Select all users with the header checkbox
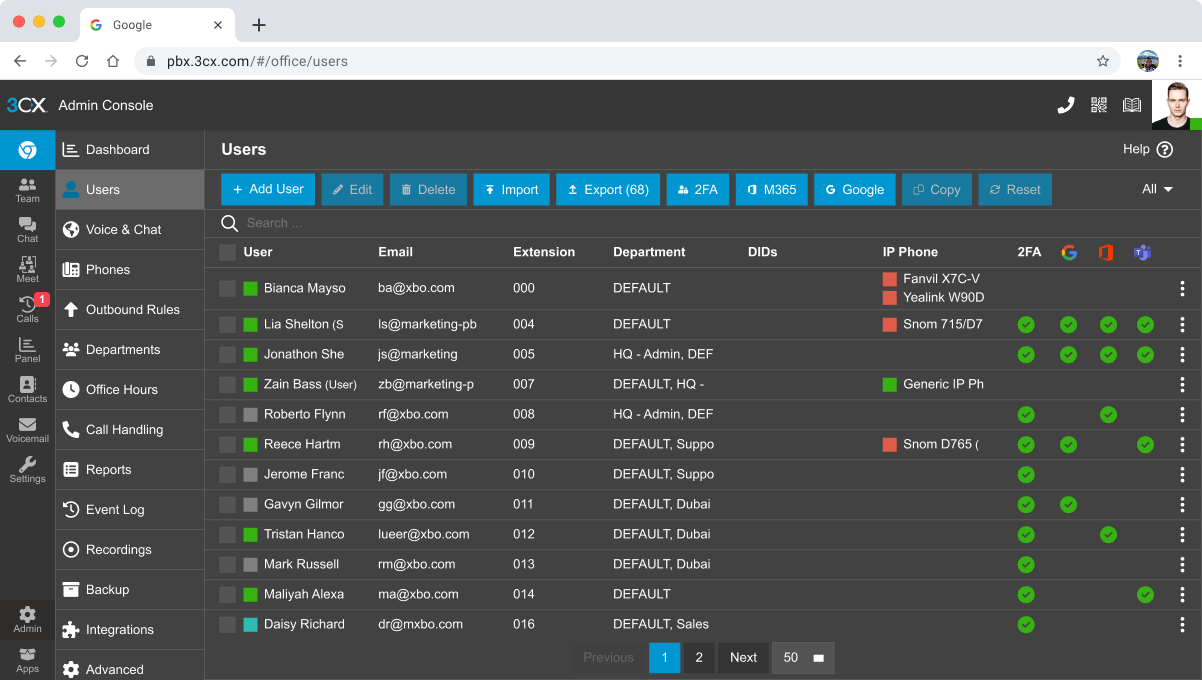 pyautogui.click(x=227, y=252)
